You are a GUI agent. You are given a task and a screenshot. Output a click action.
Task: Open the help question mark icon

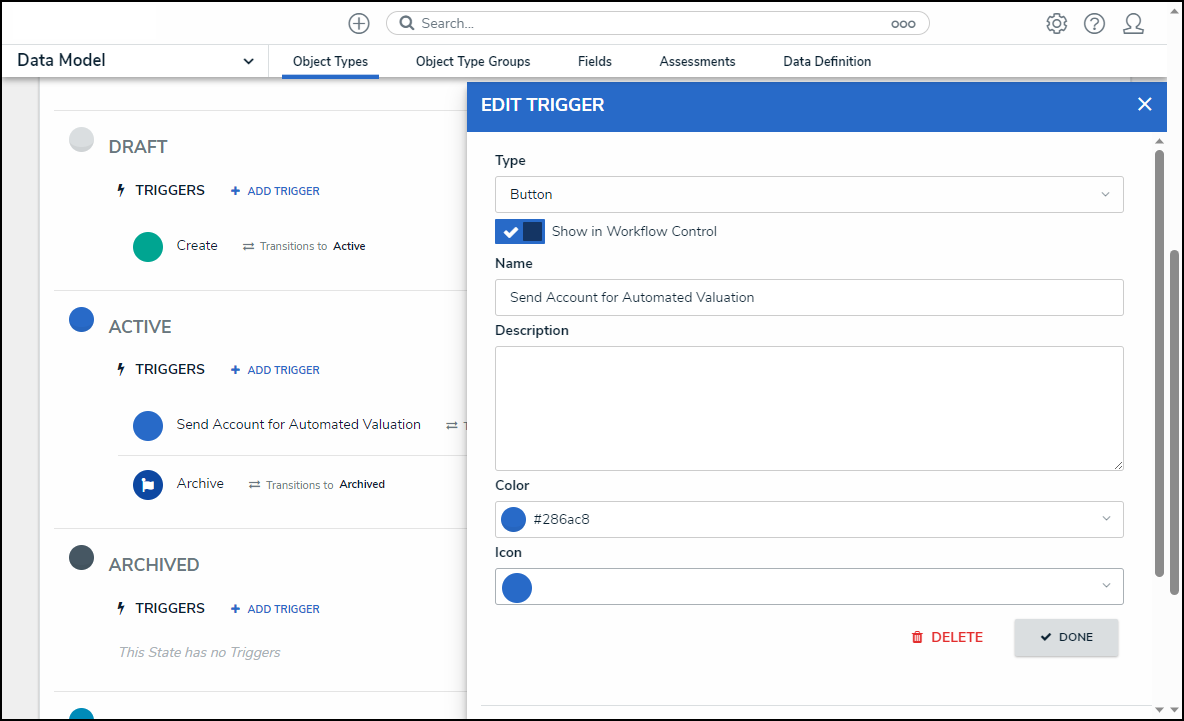(1094, 23)
